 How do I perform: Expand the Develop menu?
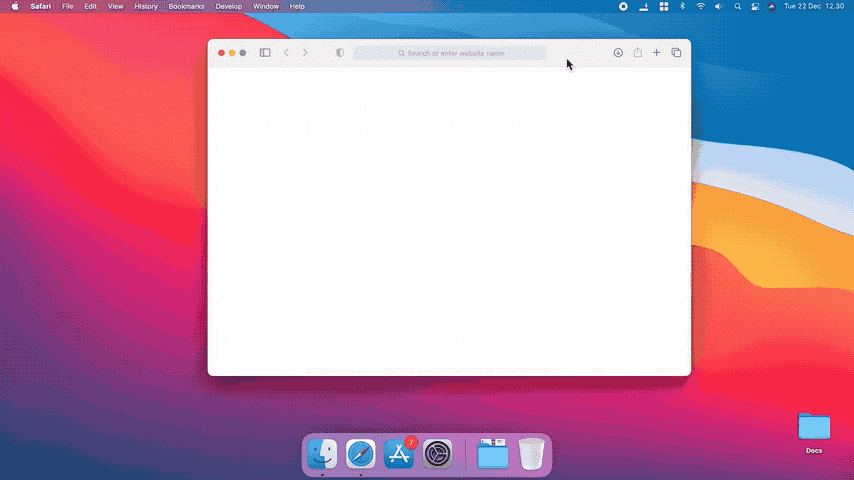[229, 6]
